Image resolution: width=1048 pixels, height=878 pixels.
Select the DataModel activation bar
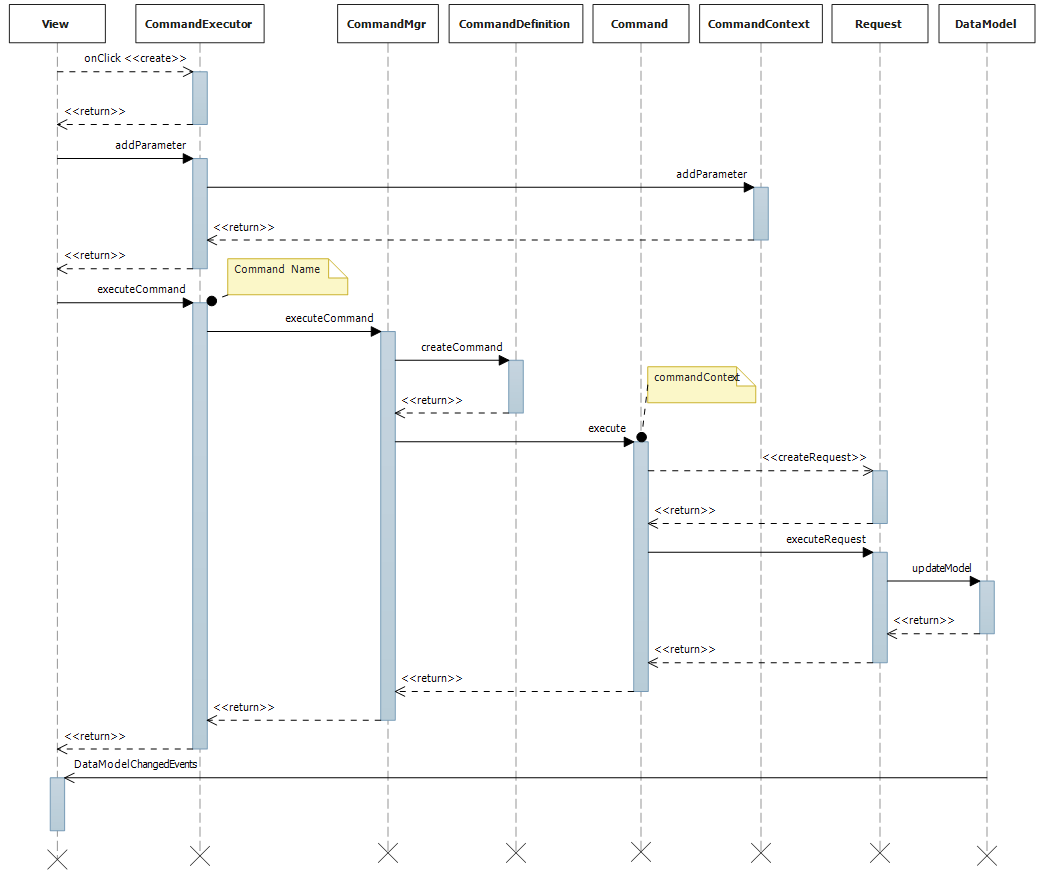click(987, 607)
